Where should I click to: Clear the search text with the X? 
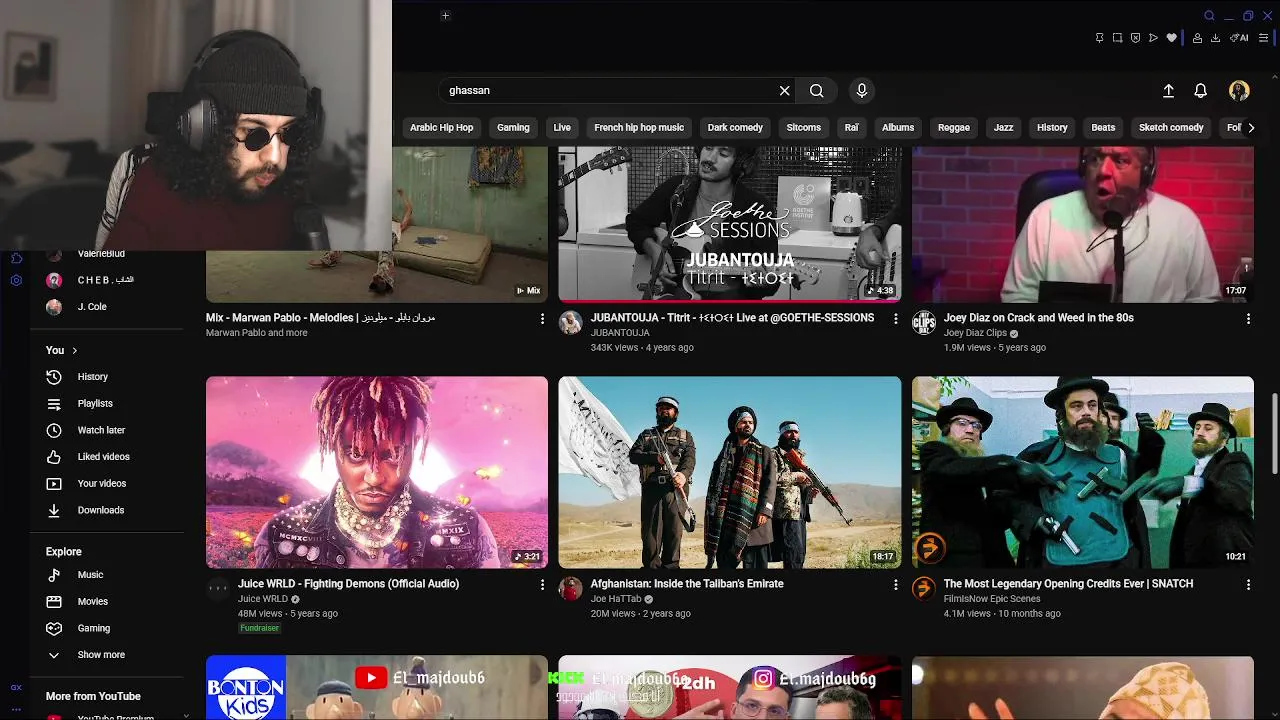pos(785,91)
